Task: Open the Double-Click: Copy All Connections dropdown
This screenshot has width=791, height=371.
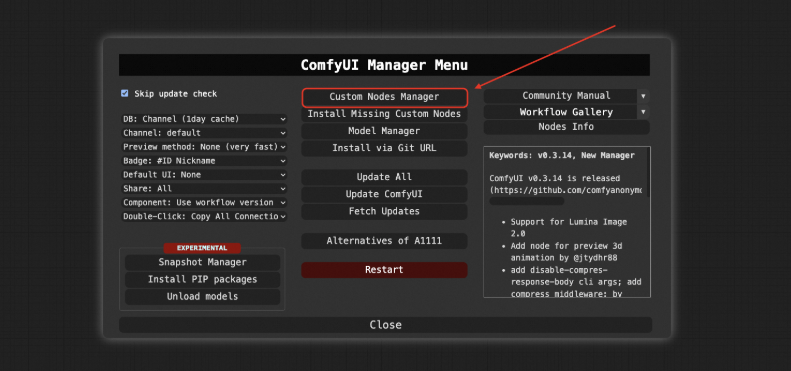Action: tap(204, 216)
